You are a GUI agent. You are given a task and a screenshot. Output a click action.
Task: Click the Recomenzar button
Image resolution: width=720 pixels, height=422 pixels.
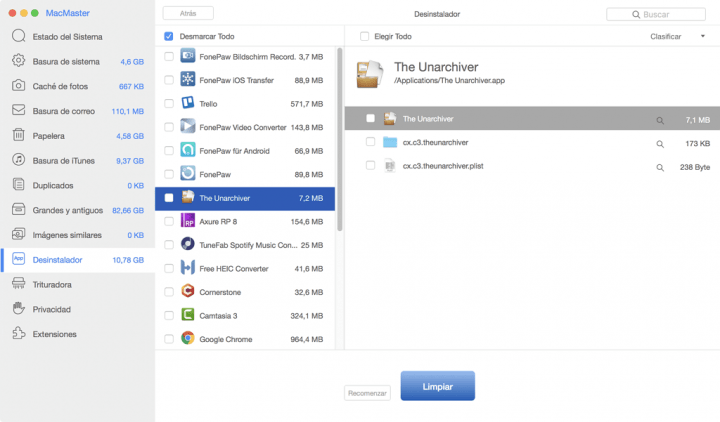click(x=367, y=393)
